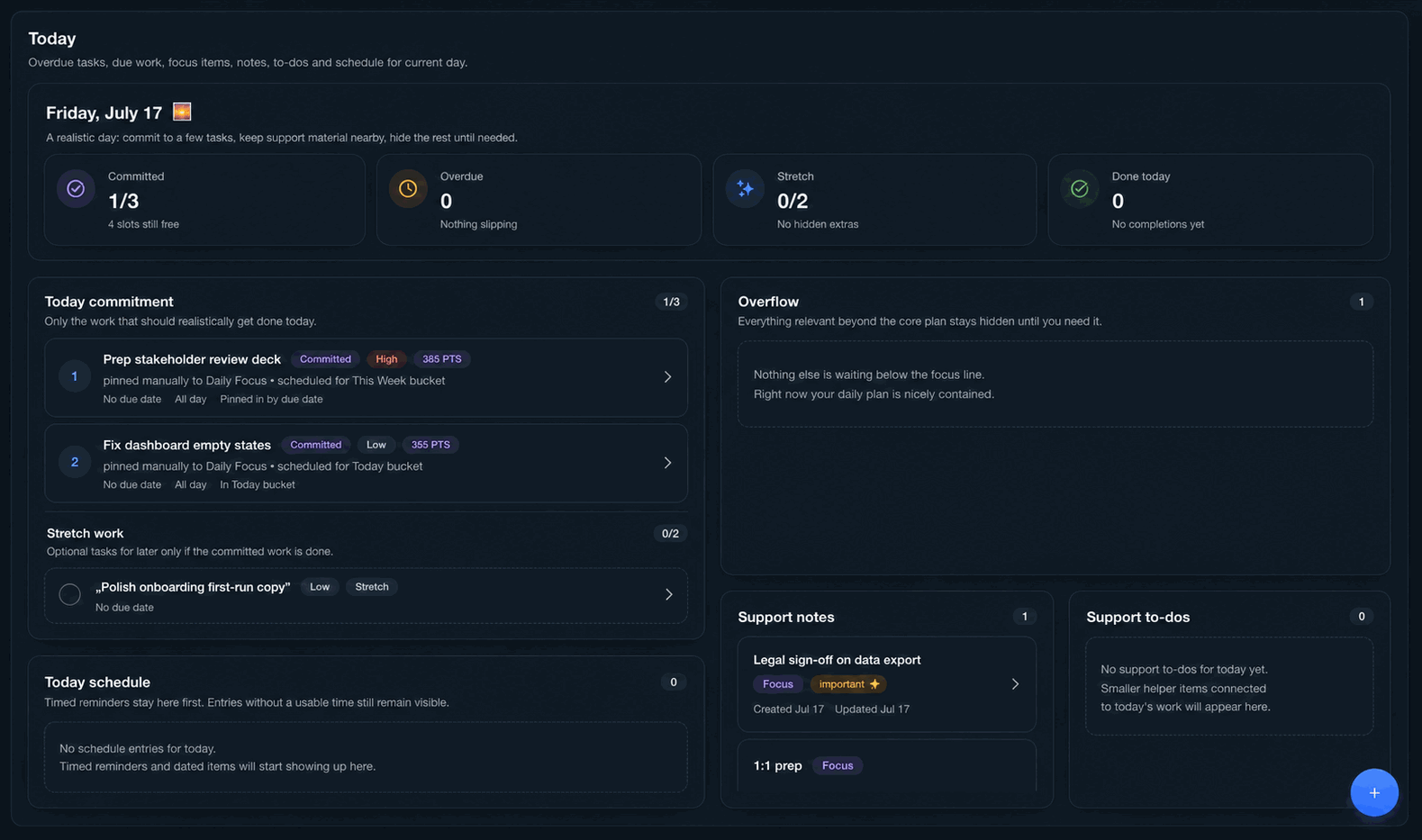The image size is (1422, 840).
Task: Click the Support to-dos heading
Action: 1137,617
